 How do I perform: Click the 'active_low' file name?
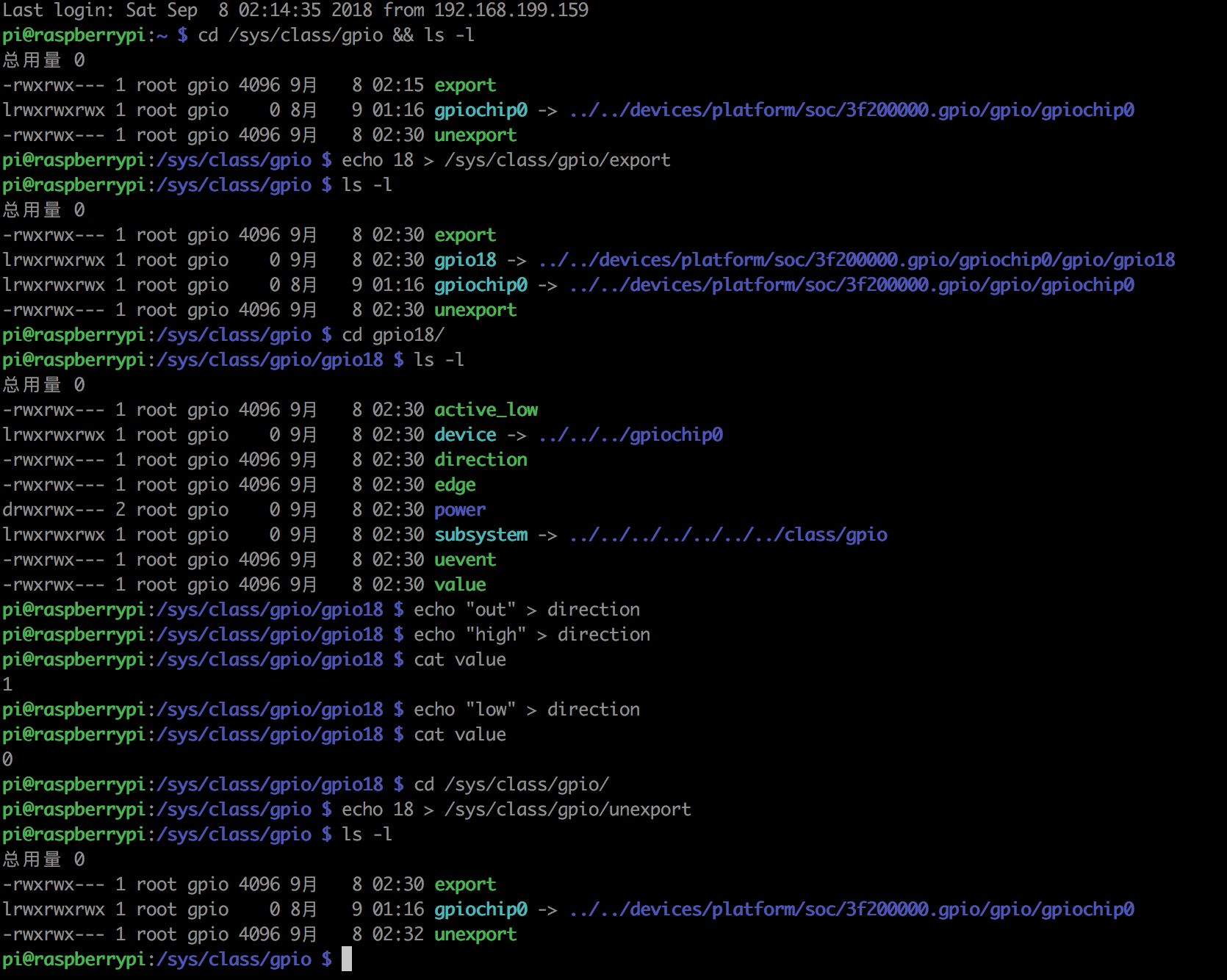(486, 410)
